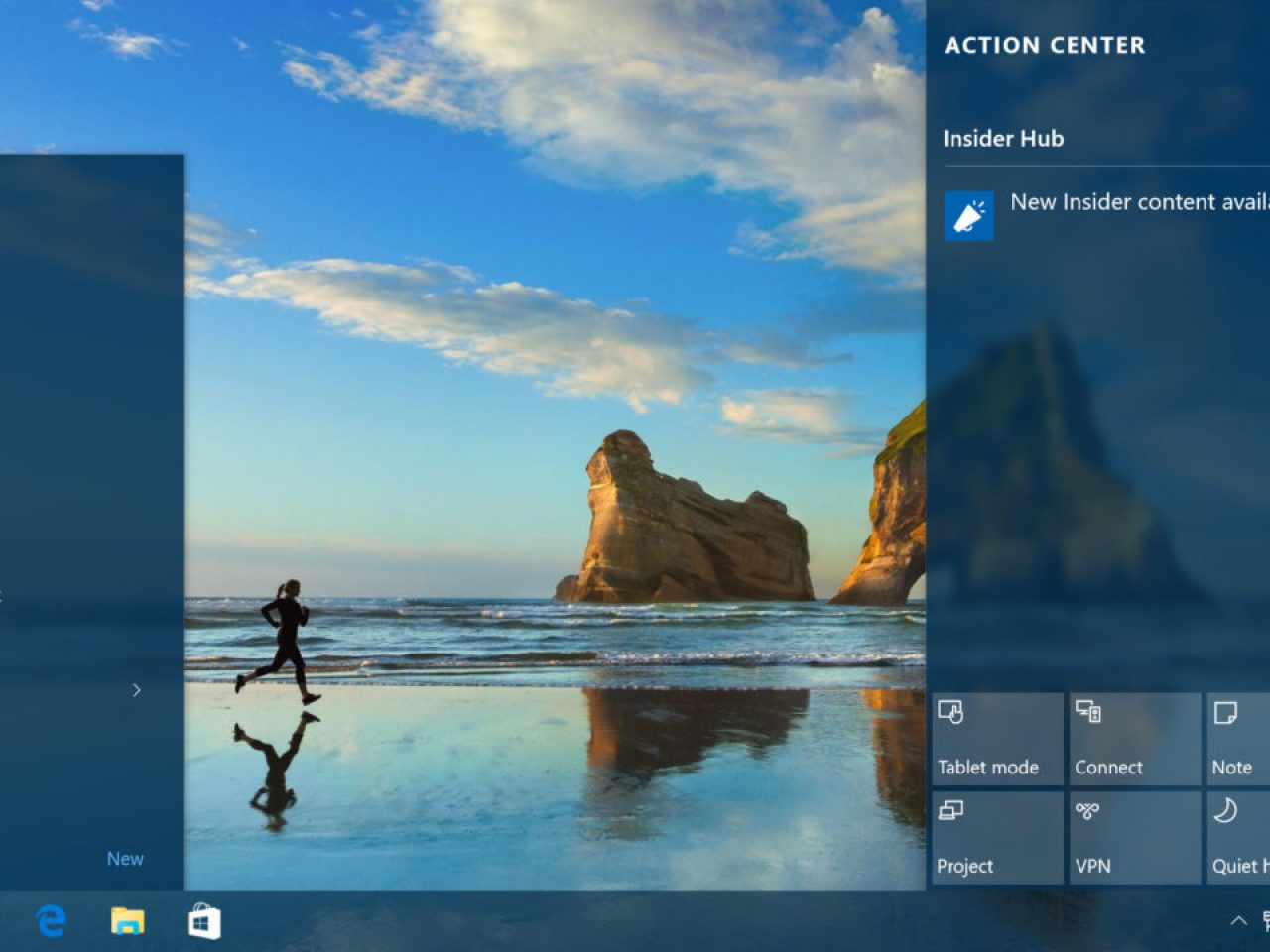Open Microsoft Edge from the taskbar
1270x952 pixels.
point(51,921)
